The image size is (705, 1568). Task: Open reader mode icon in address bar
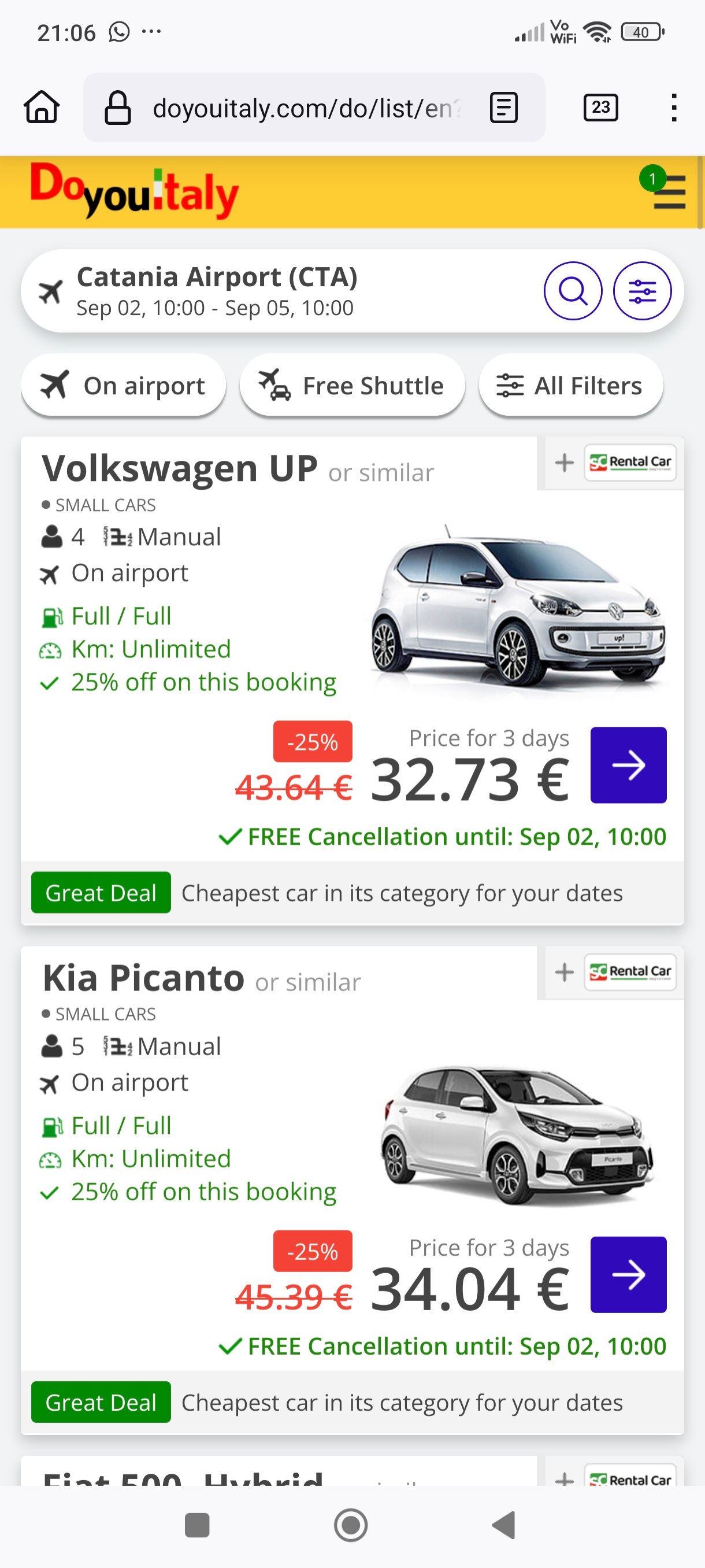click(x=504, y=108)
